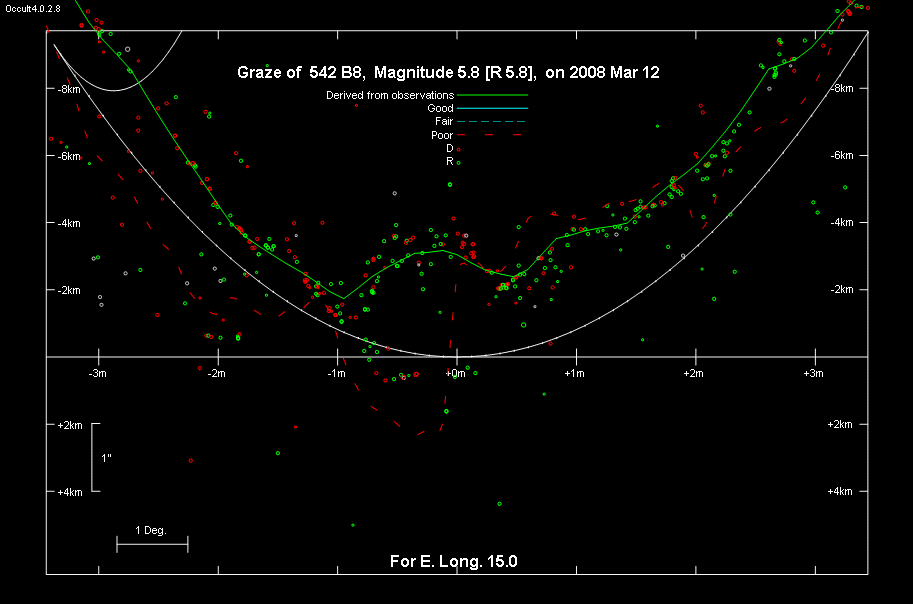This screenshot has width=913, height=604.
Task: Click the '+2m' time axis label
Action: 693,373
